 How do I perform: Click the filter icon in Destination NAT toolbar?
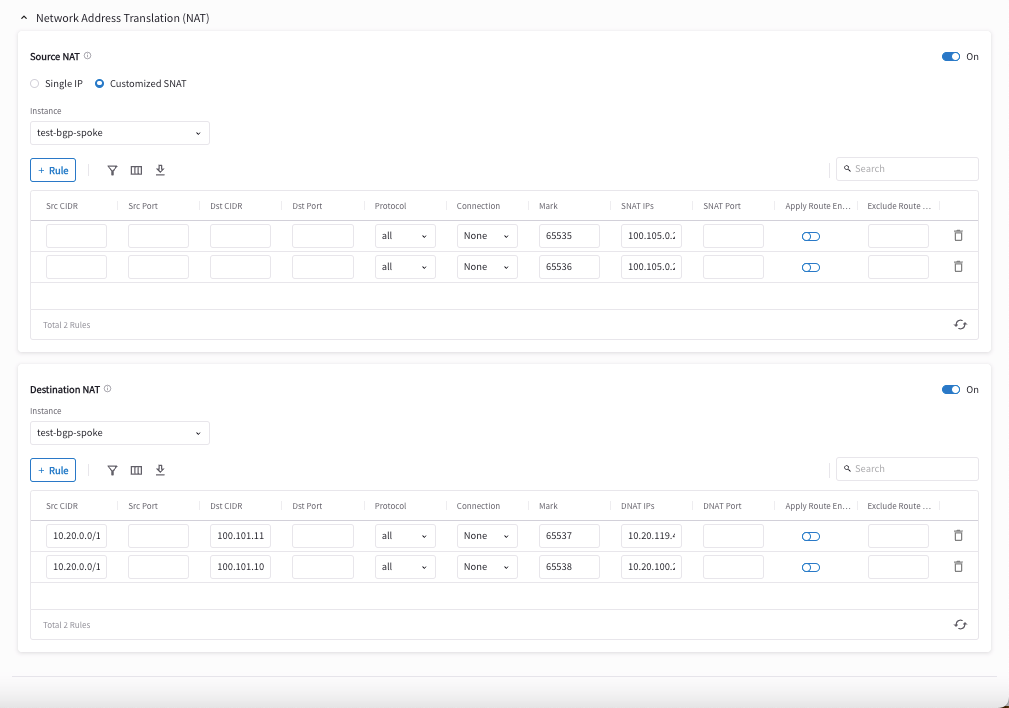point(112,470)
